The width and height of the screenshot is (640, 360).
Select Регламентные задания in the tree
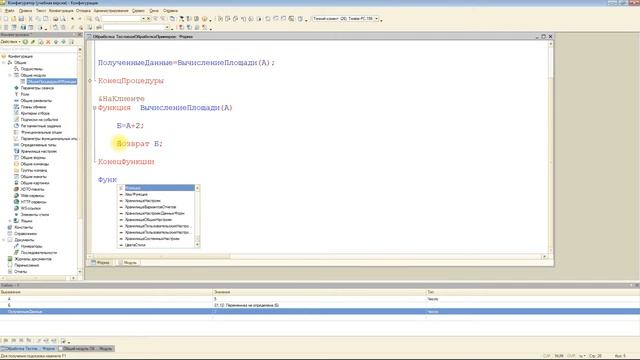click(x=41, y=126)
